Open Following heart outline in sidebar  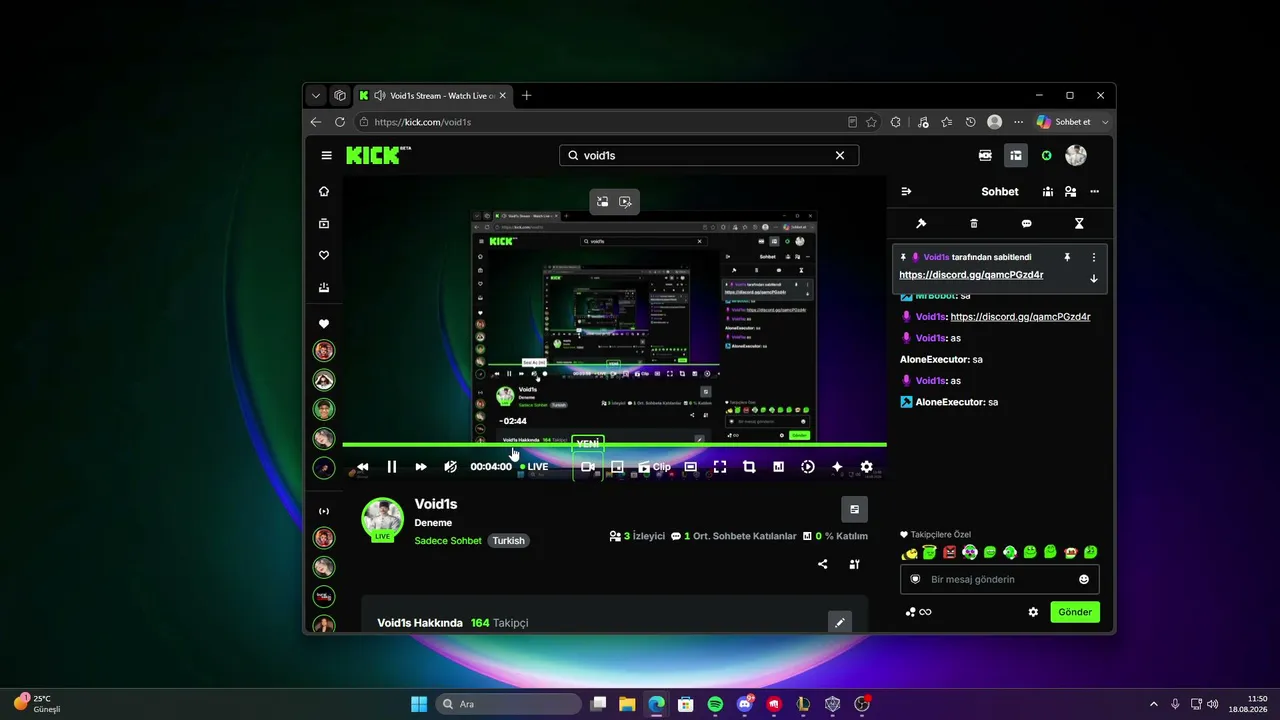324,255
